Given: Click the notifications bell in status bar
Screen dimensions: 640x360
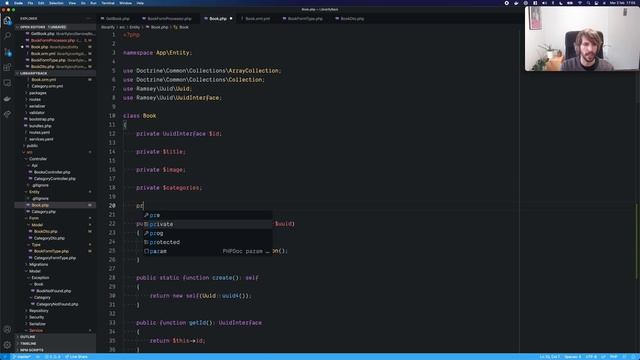Looking at the screenshot, I should (x=633, y=357).
